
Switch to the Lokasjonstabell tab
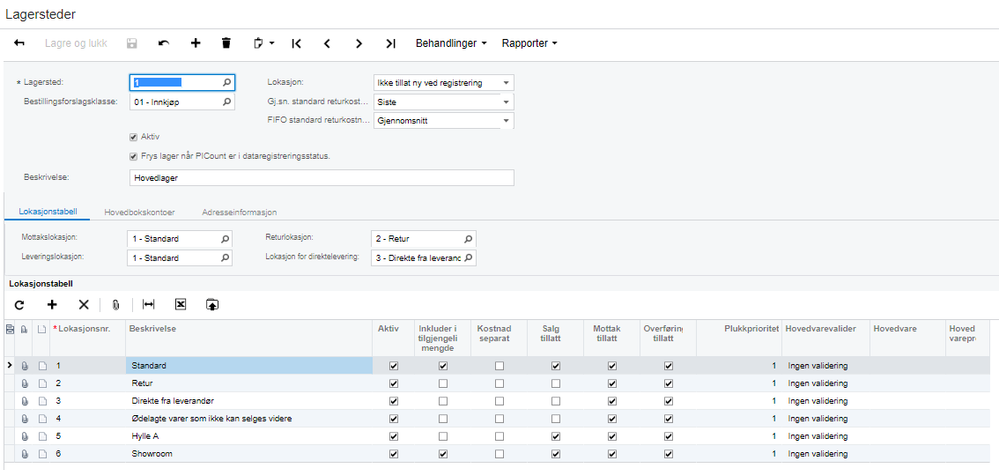47,212
